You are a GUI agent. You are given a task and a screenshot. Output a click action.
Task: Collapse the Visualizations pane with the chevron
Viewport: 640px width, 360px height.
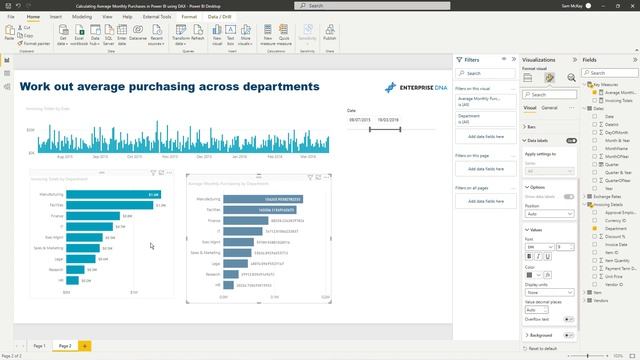tap(575, 60)
